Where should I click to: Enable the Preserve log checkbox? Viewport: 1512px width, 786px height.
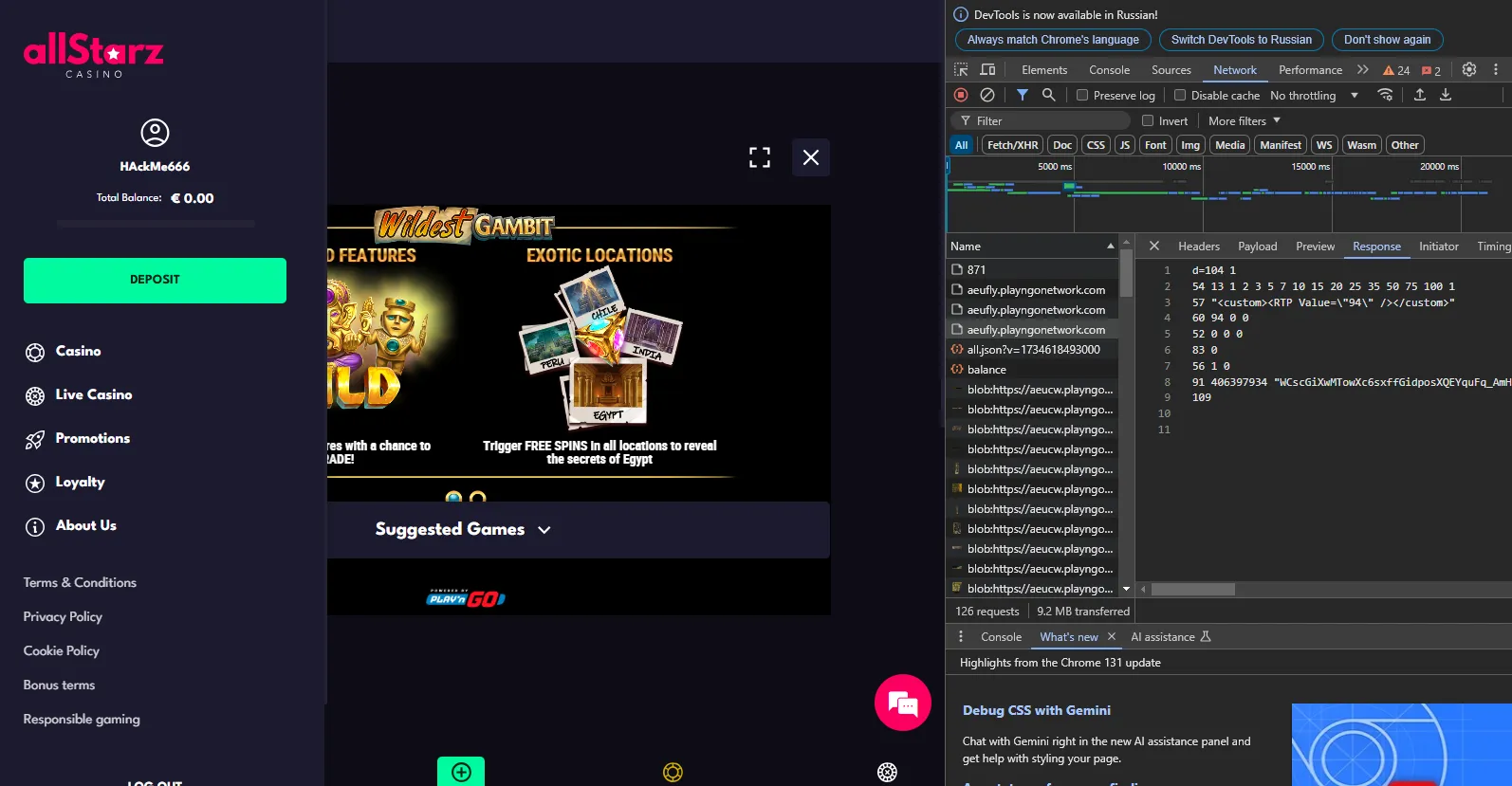[1082, 95]
